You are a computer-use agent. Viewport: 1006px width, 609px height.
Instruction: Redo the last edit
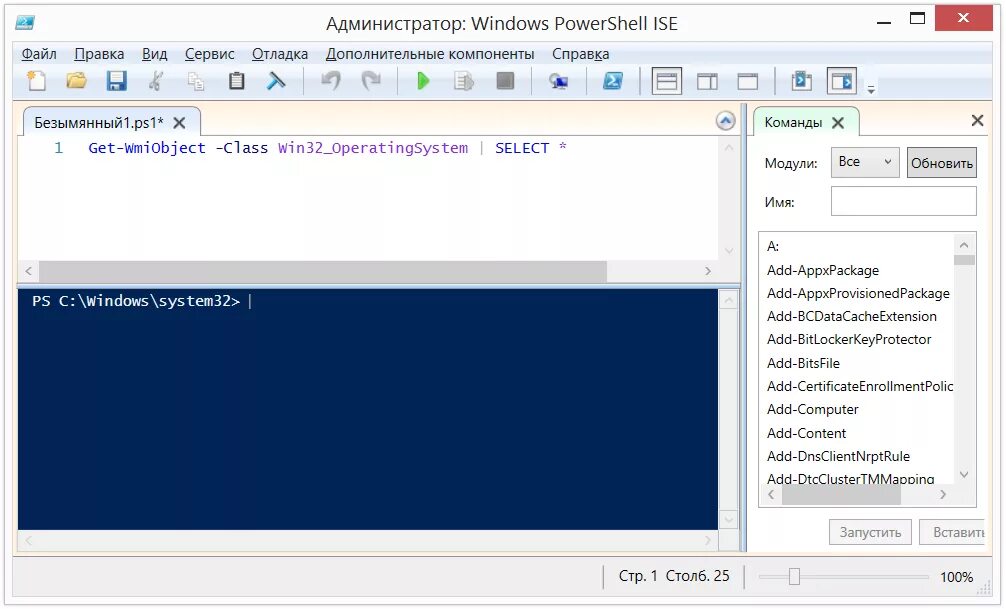tap(371, 81)
